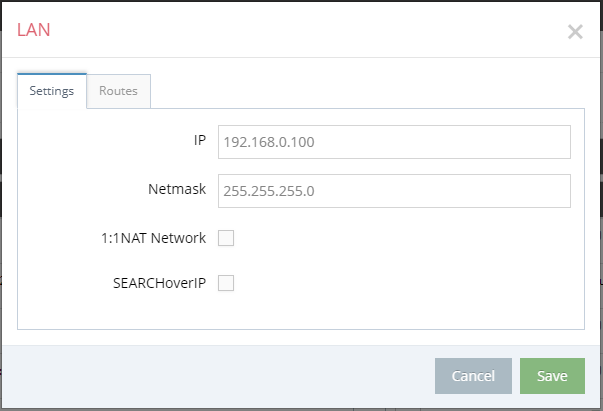The image size is (603, 411).
Task: Click the 255.255.255.0 placeholder text
Action: coord(269,191)
